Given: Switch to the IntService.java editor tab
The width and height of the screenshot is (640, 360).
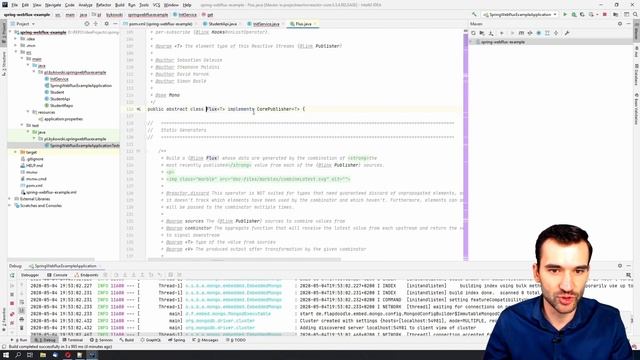Looking at the screenshot, I should click(266, 24).
